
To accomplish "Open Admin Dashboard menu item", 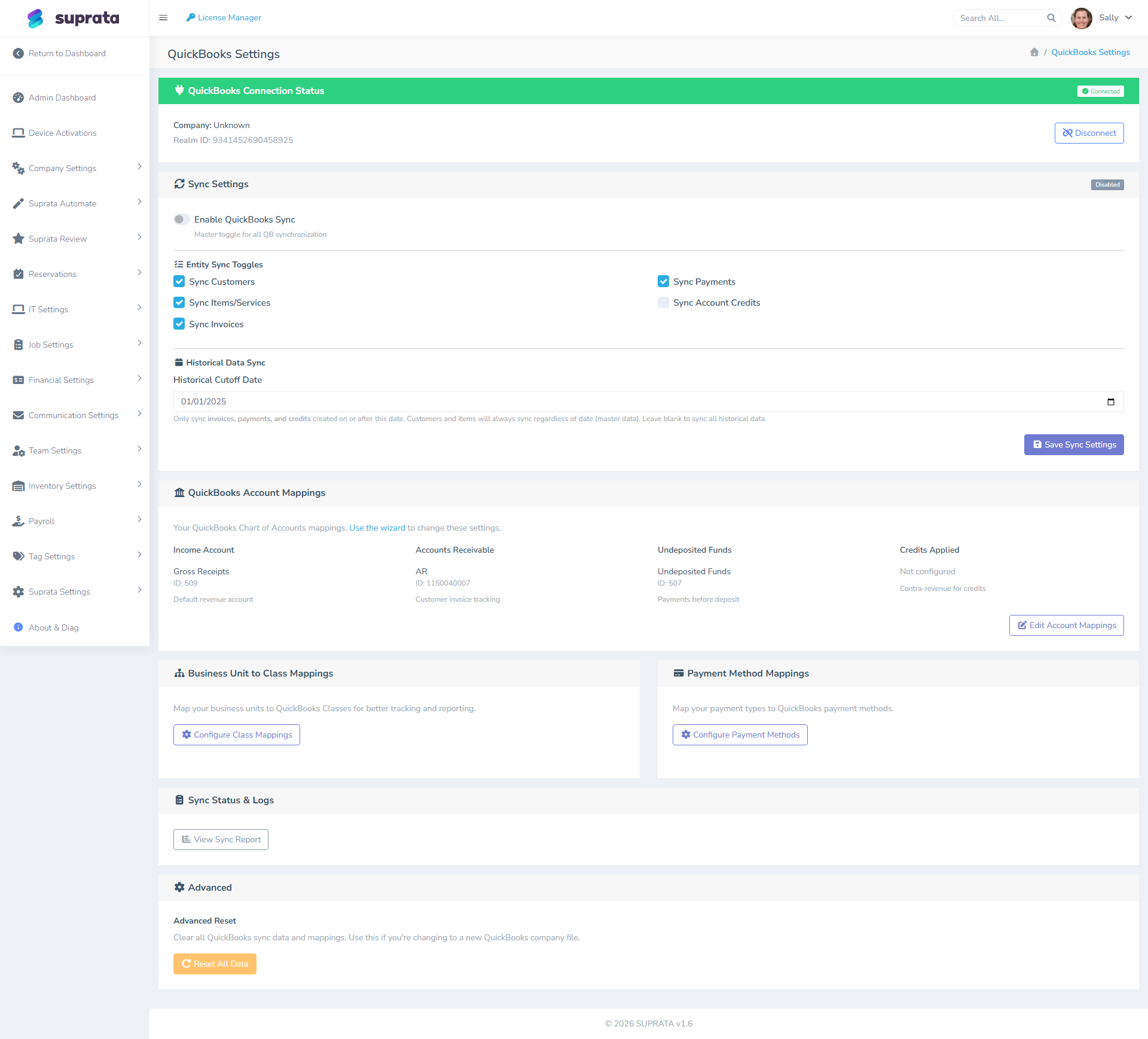I will [75, 97].
